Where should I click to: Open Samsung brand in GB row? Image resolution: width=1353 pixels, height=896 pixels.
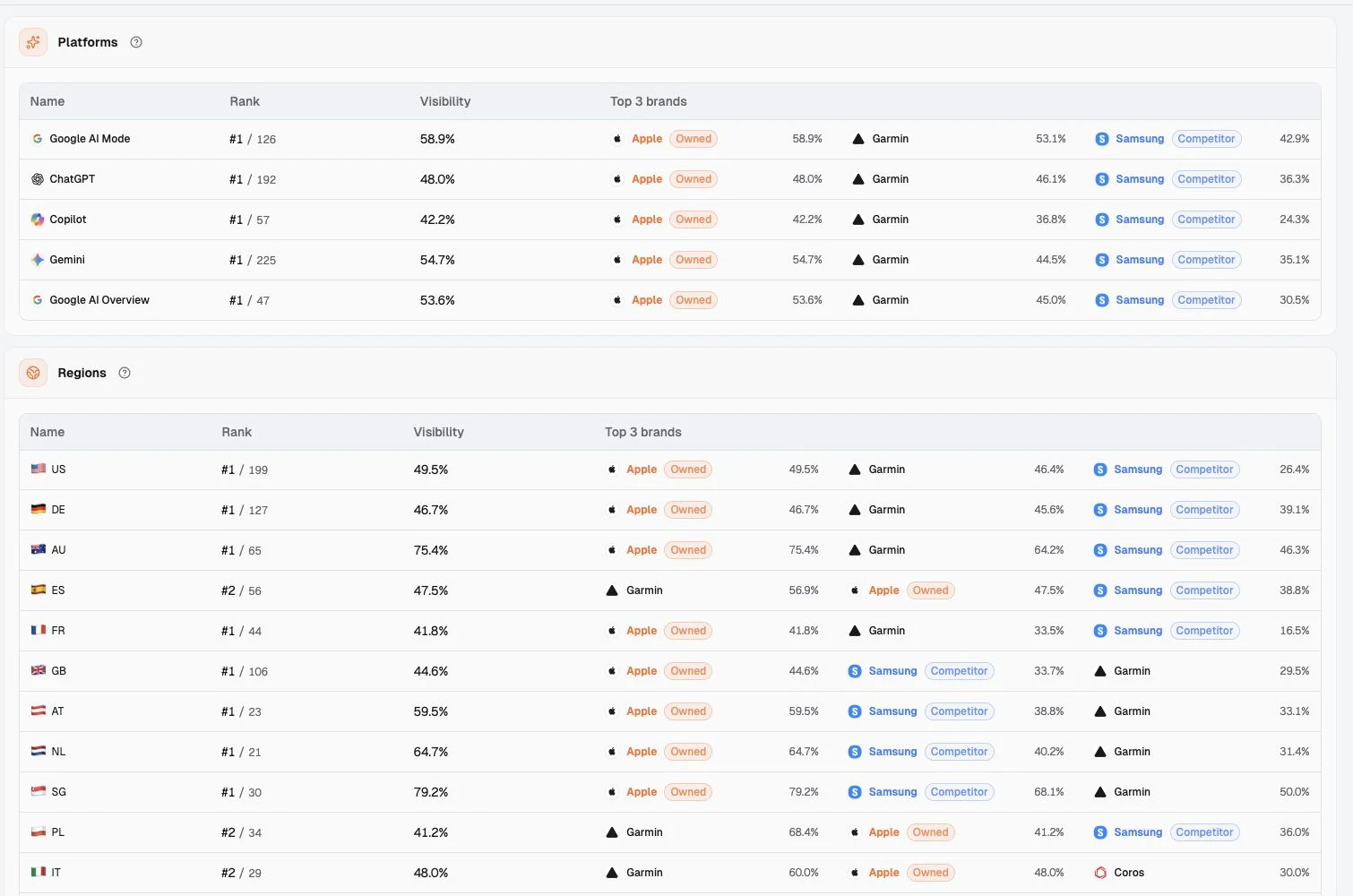(892, 671)
